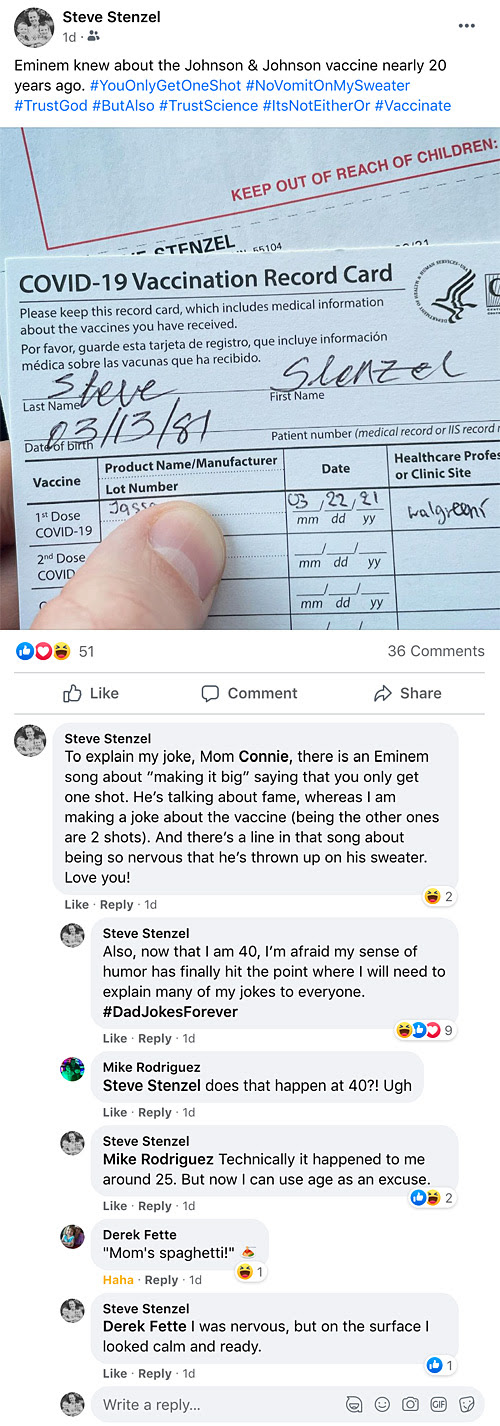Open the 36 Comments link

click(x=436, y=651)
